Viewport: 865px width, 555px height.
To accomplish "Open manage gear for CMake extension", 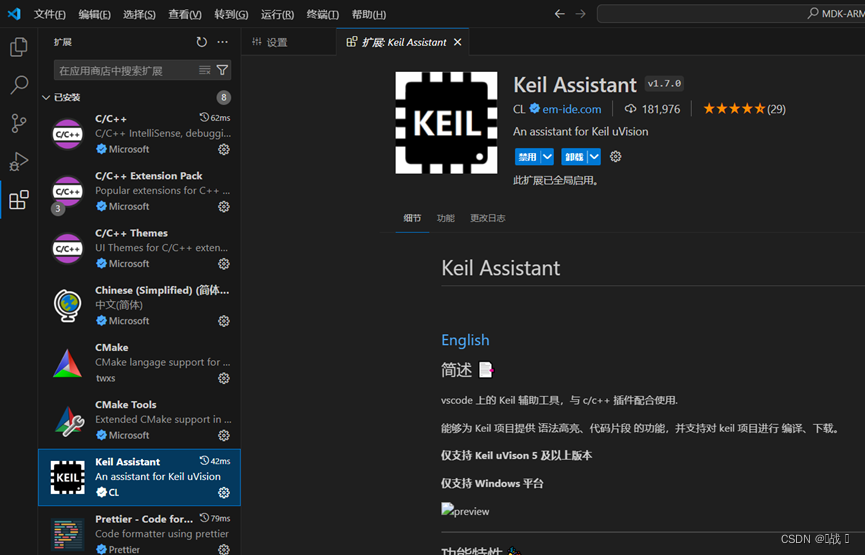I will tap(223, 378).
